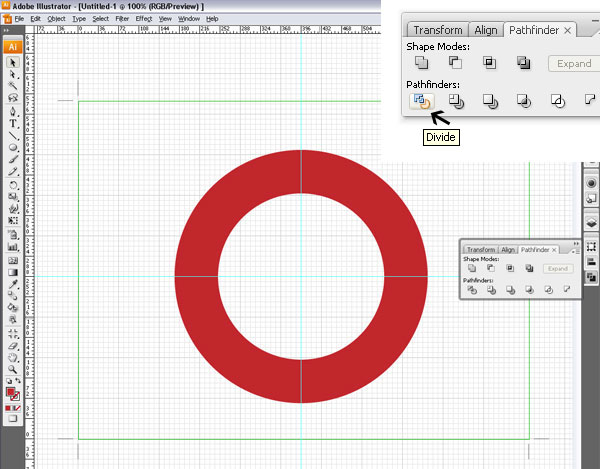Open the small Pathfinder panel's flyout menu

click(576, 251)
